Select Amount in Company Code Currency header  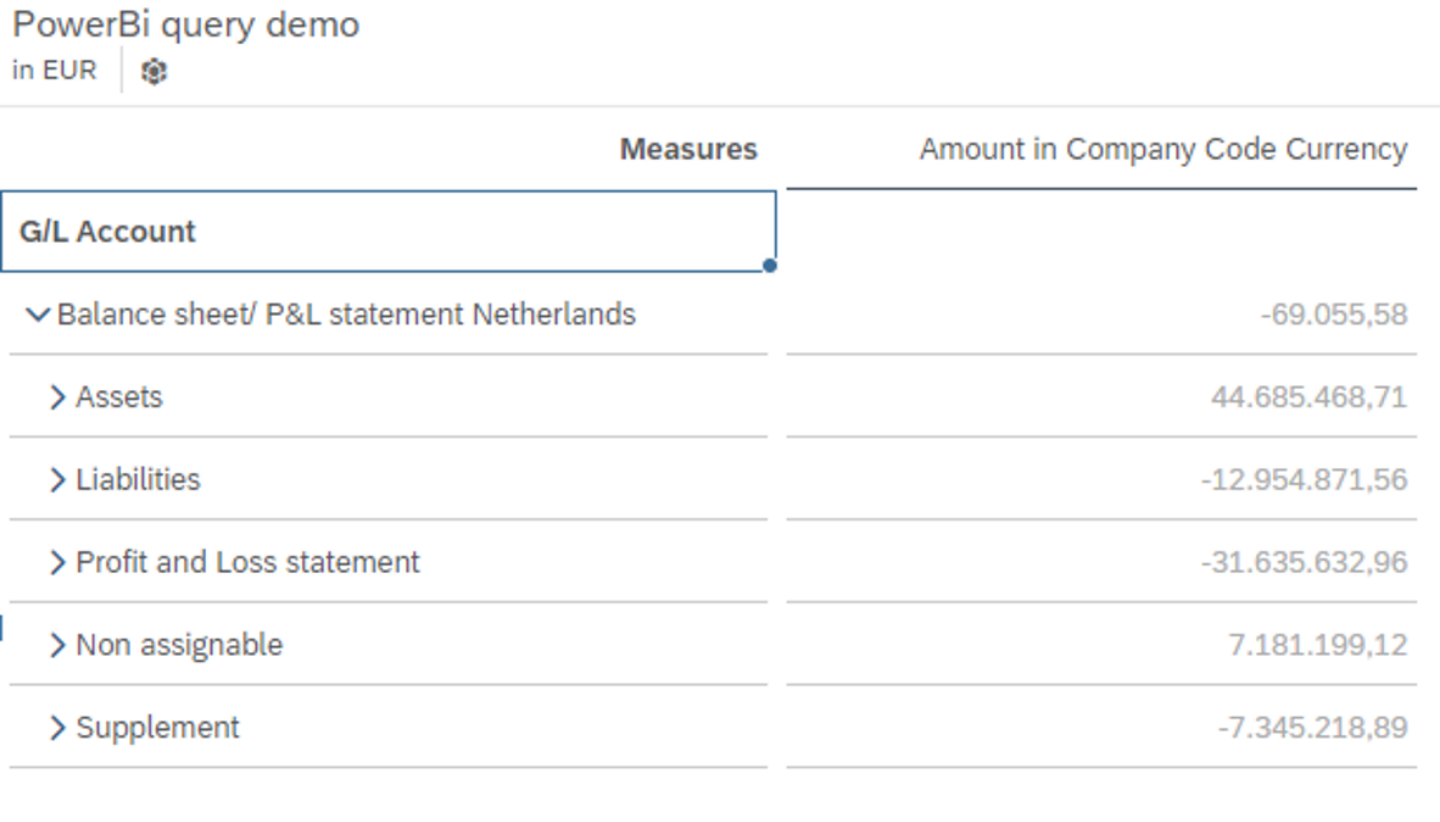[1163, 149]
